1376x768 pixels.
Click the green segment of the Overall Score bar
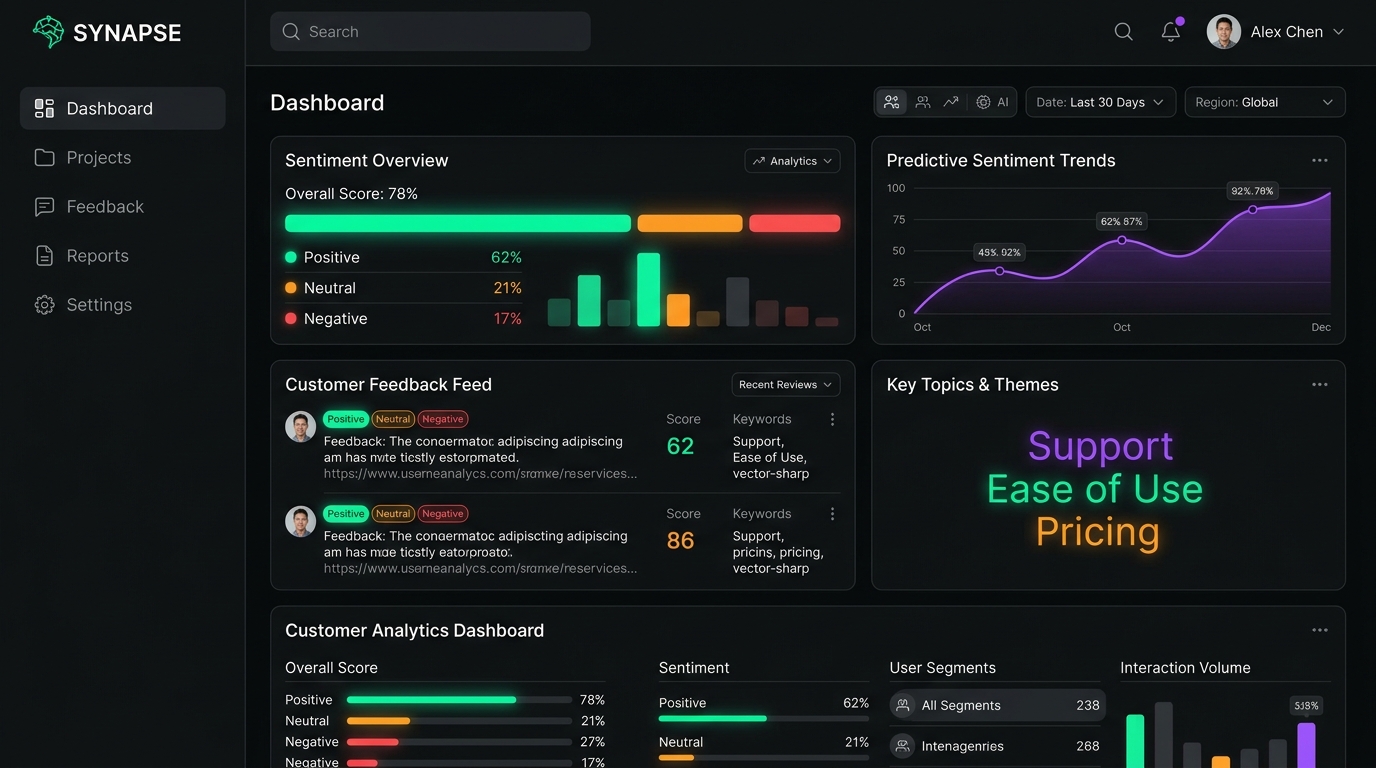pyautogui.click(x=458, y=223)
